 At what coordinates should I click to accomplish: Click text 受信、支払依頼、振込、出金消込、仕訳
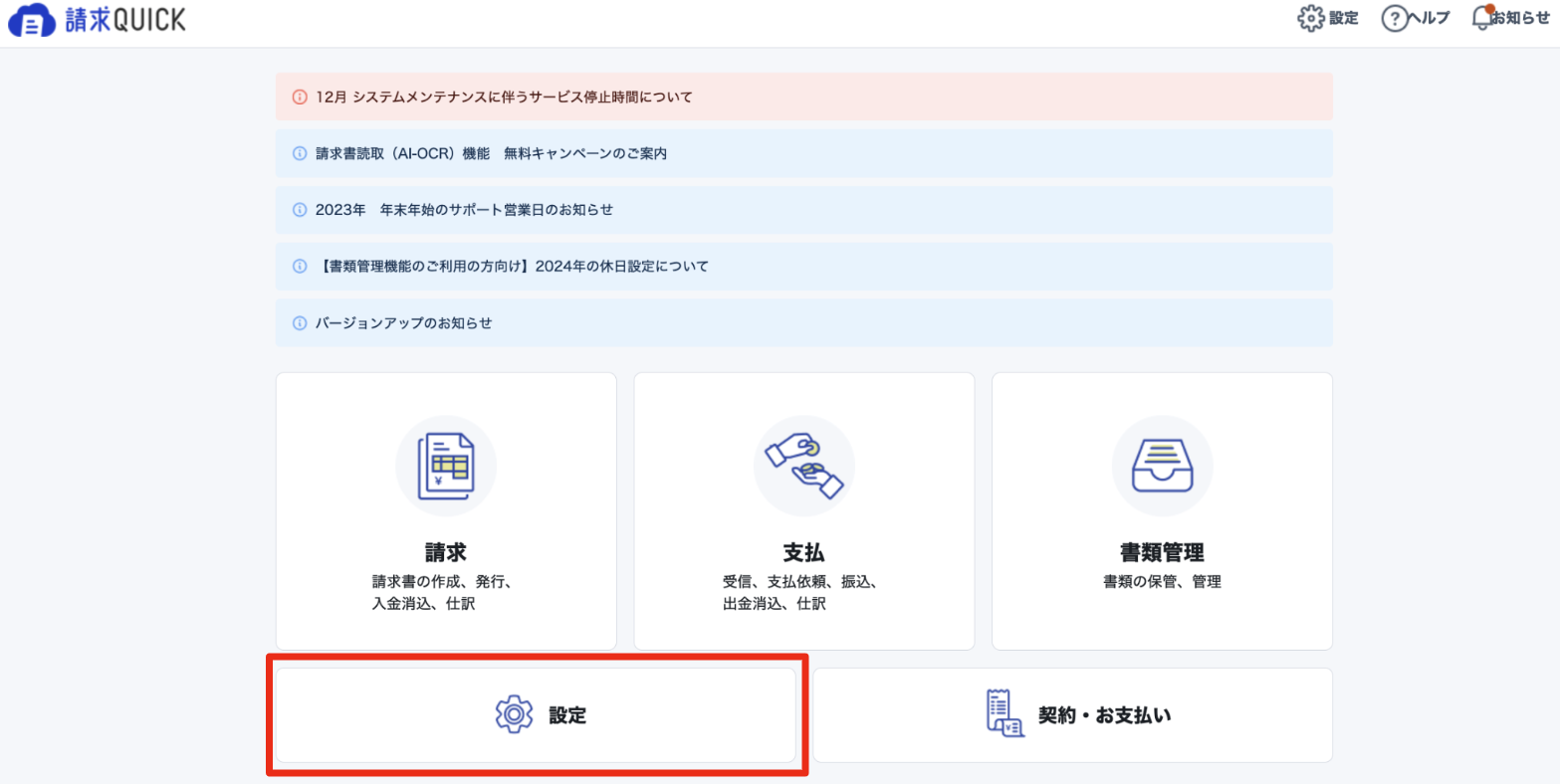pyautogui.click(x=800, y=592)
